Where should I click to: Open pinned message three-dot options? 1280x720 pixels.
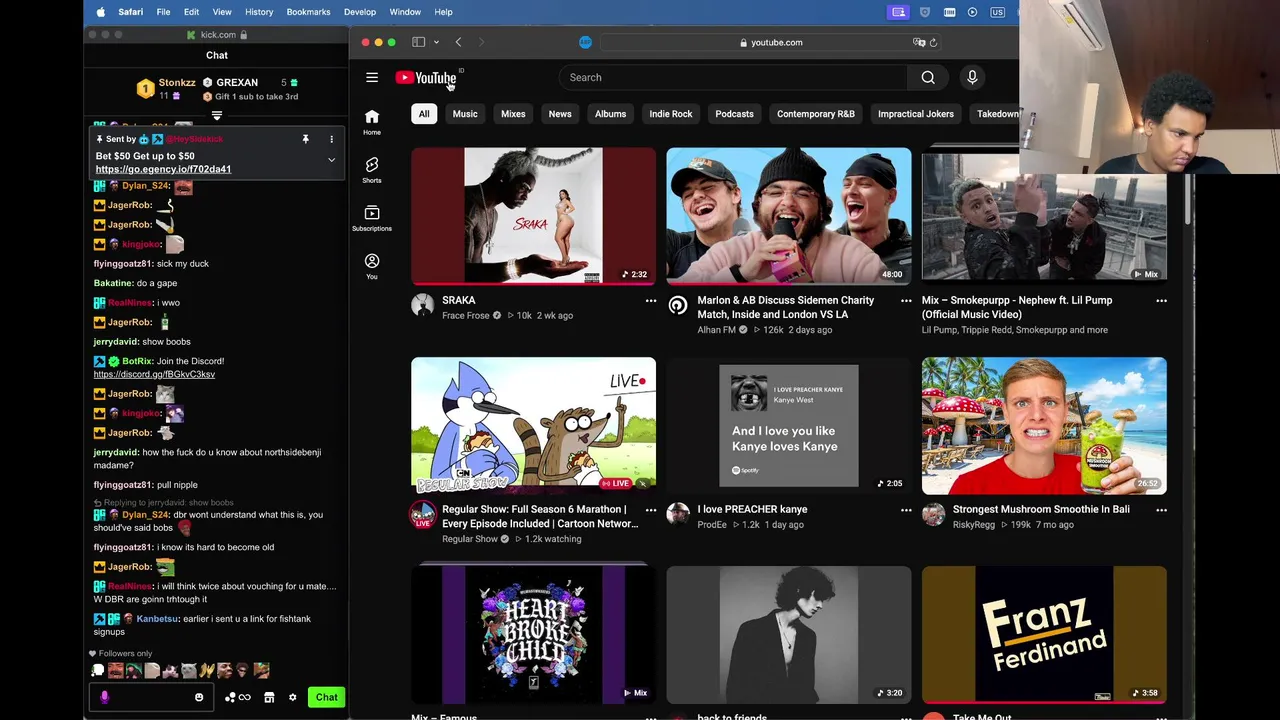tap(331, 139)
